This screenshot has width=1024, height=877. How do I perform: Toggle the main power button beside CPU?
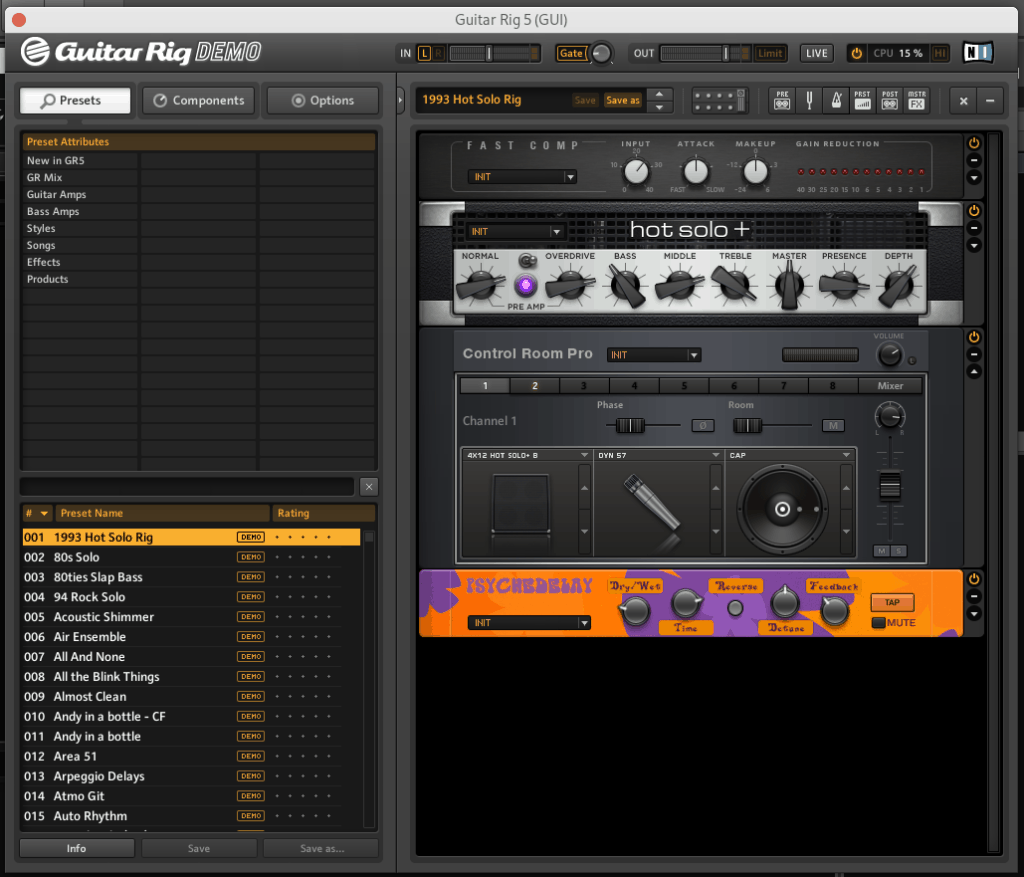click(x=856, y=53)
